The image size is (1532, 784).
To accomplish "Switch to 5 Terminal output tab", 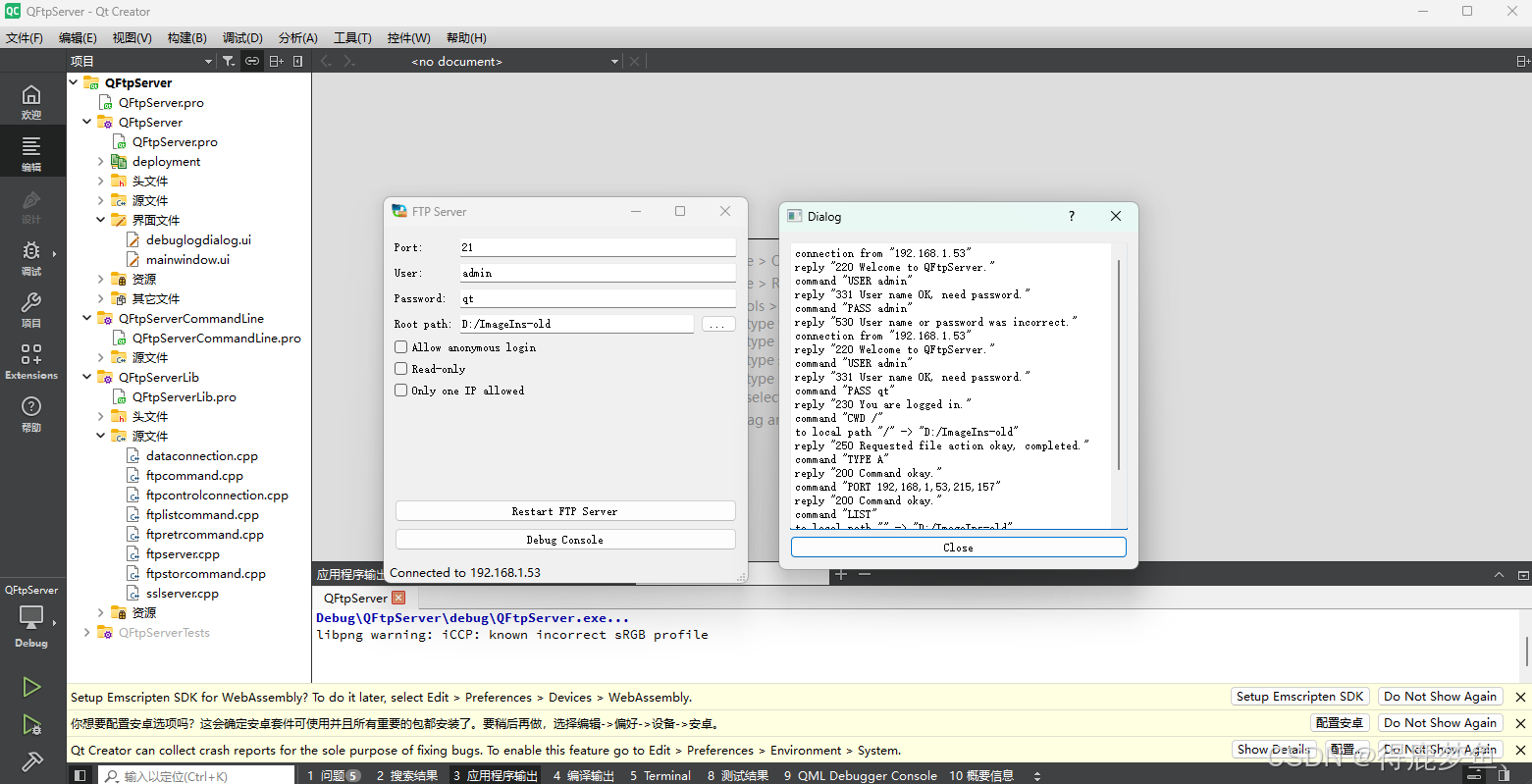I will point(660,775).
